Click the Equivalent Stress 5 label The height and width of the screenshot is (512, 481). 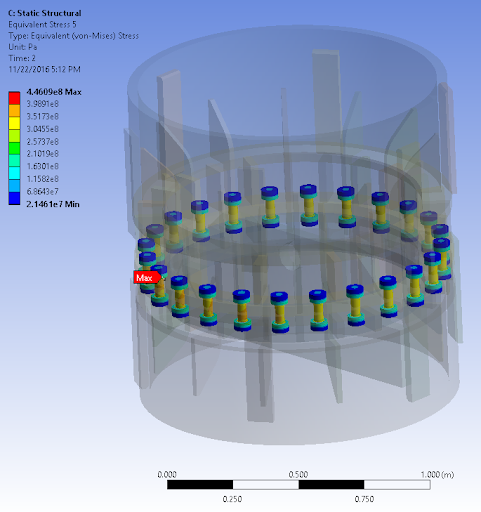42,25
